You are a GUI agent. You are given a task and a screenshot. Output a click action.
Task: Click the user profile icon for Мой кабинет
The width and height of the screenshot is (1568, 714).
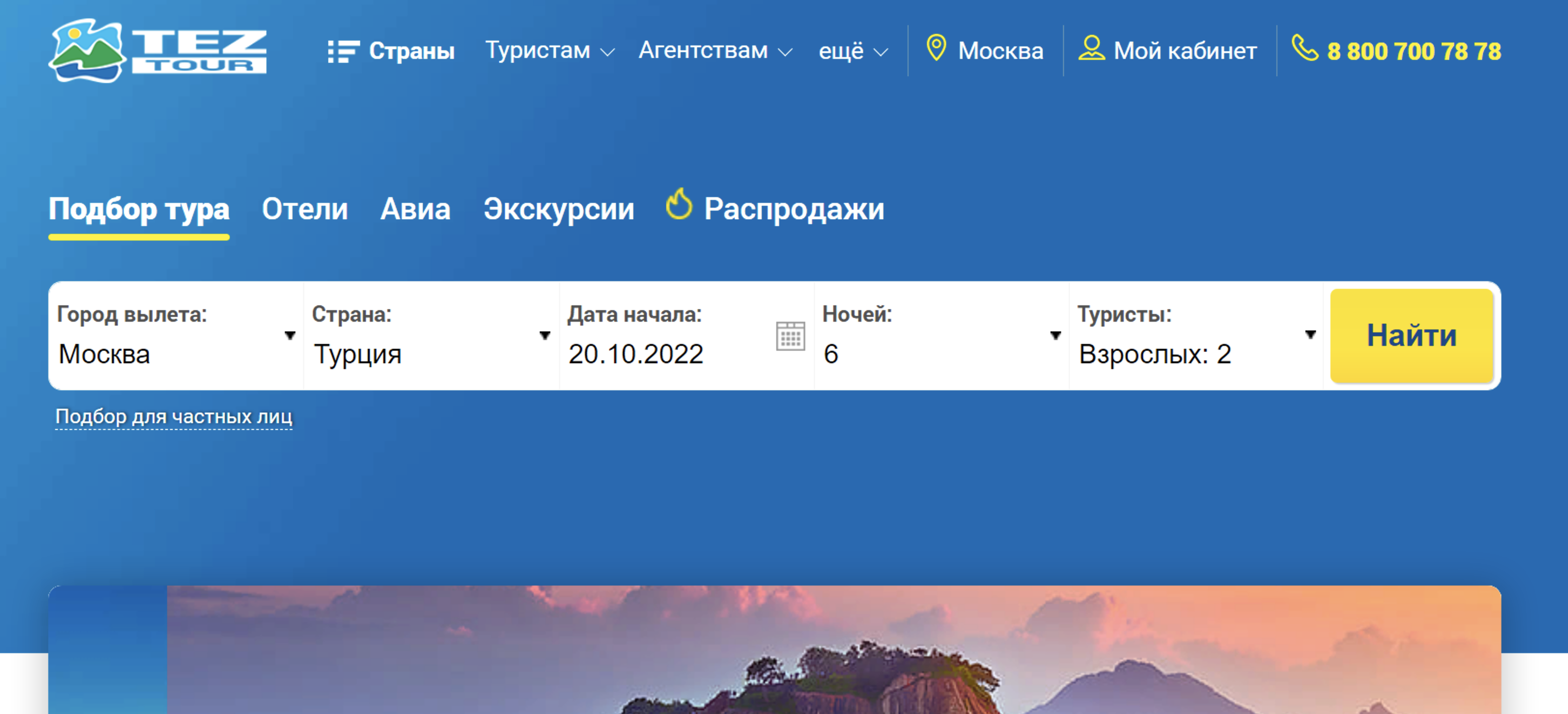click(1092, 48)
